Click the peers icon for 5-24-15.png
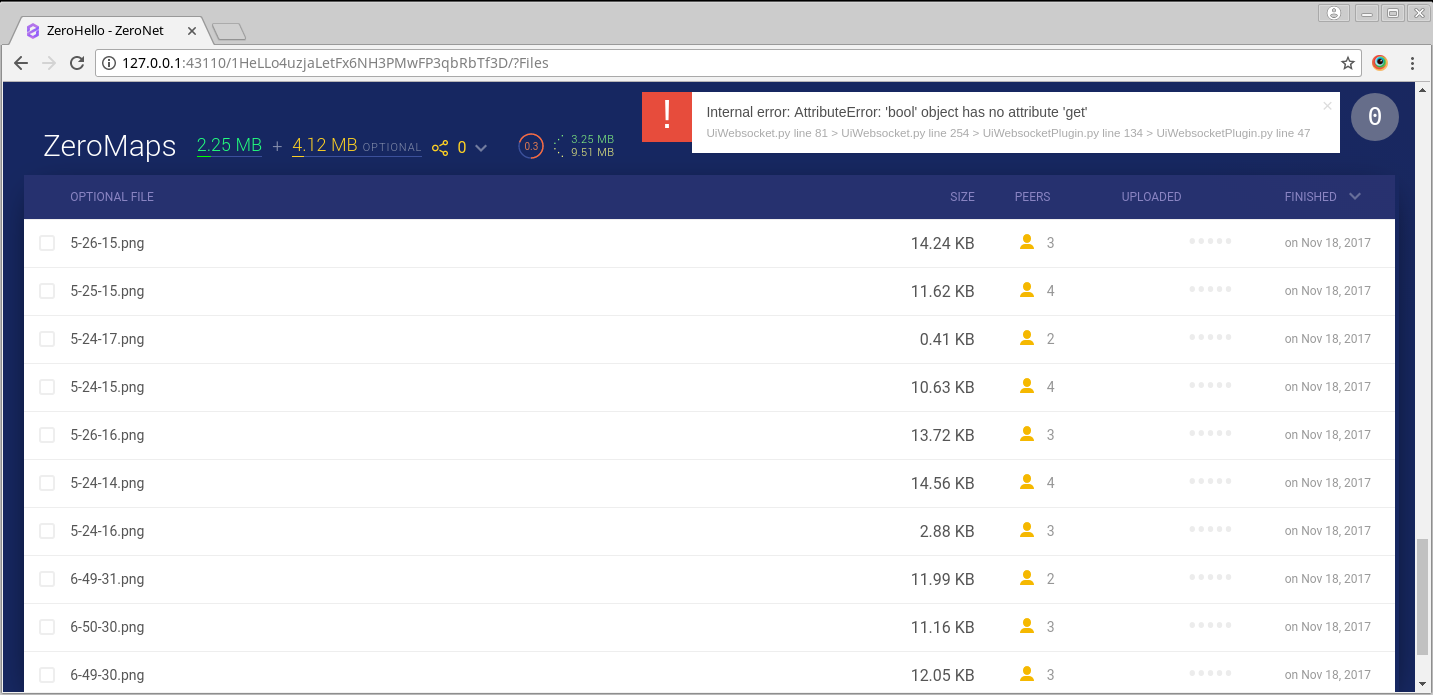The height and width of the screenshot is (695, 1433). (x=1026, y=386)
